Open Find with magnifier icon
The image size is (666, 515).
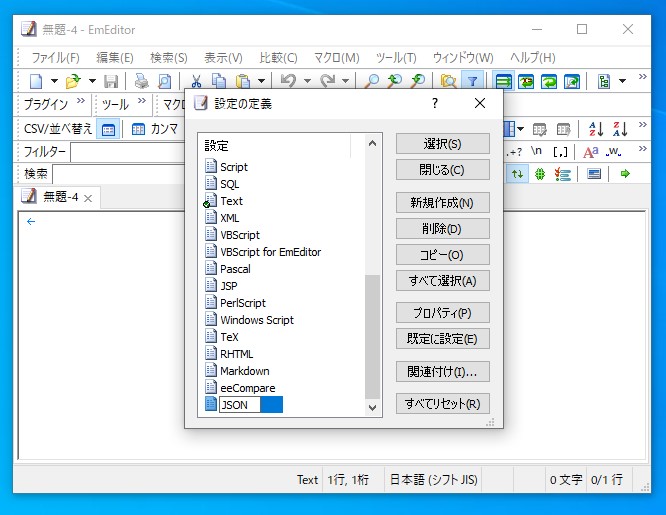[x=373, y=81]
